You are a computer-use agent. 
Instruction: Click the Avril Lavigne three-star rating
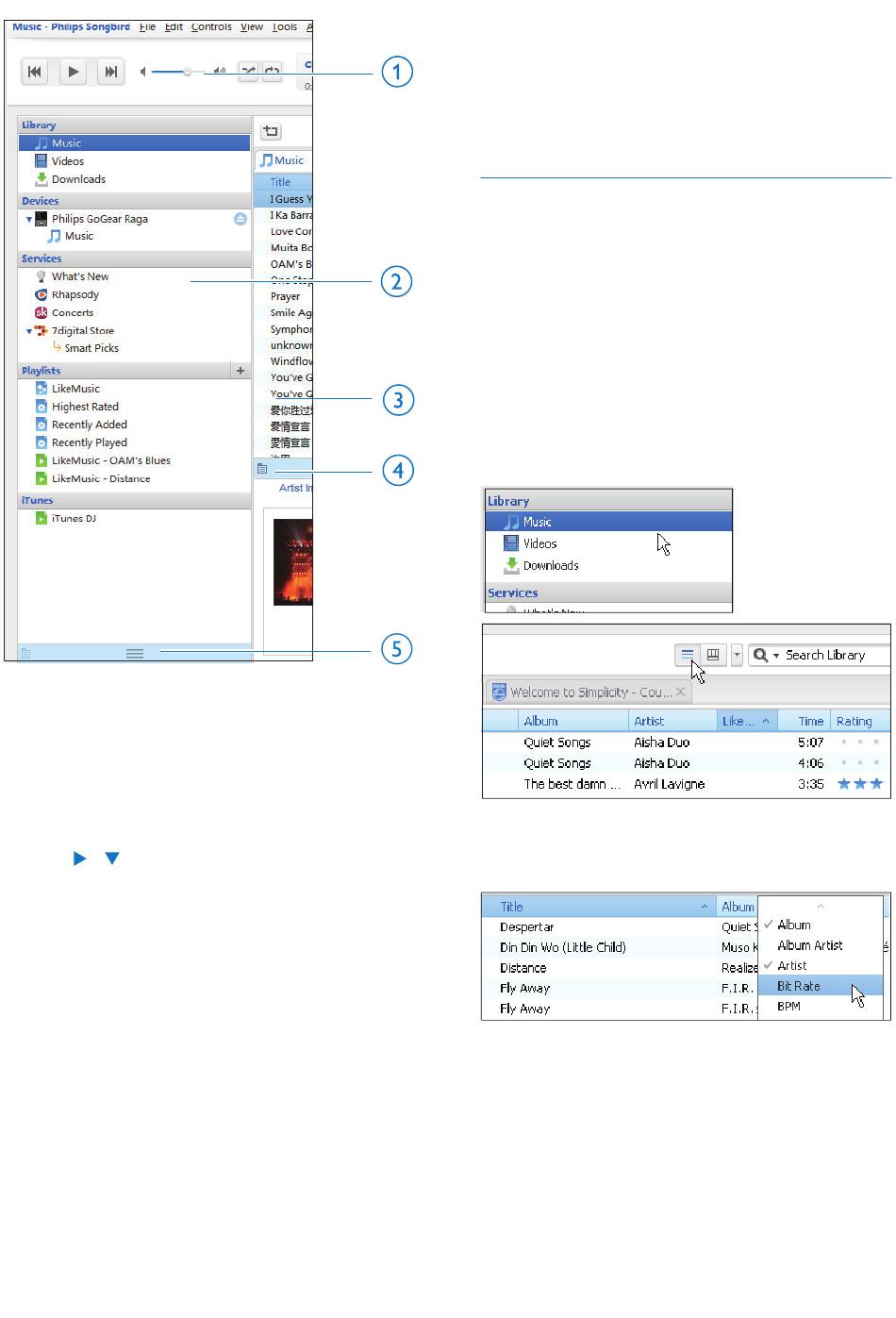pos(860,784)
